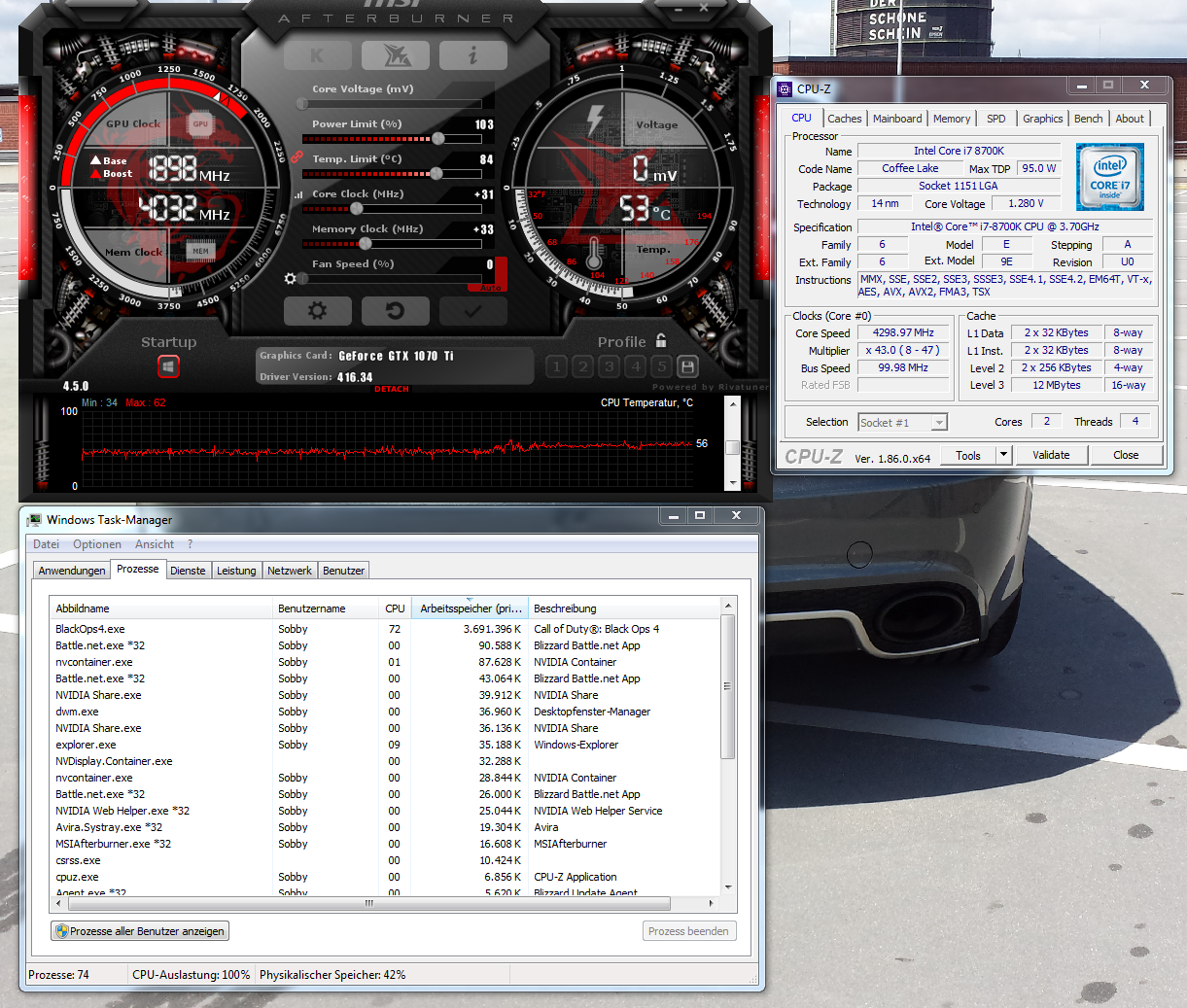
Task: Open the Graphics tab in CPU-Z
Action: click(x=1043, y=119)
